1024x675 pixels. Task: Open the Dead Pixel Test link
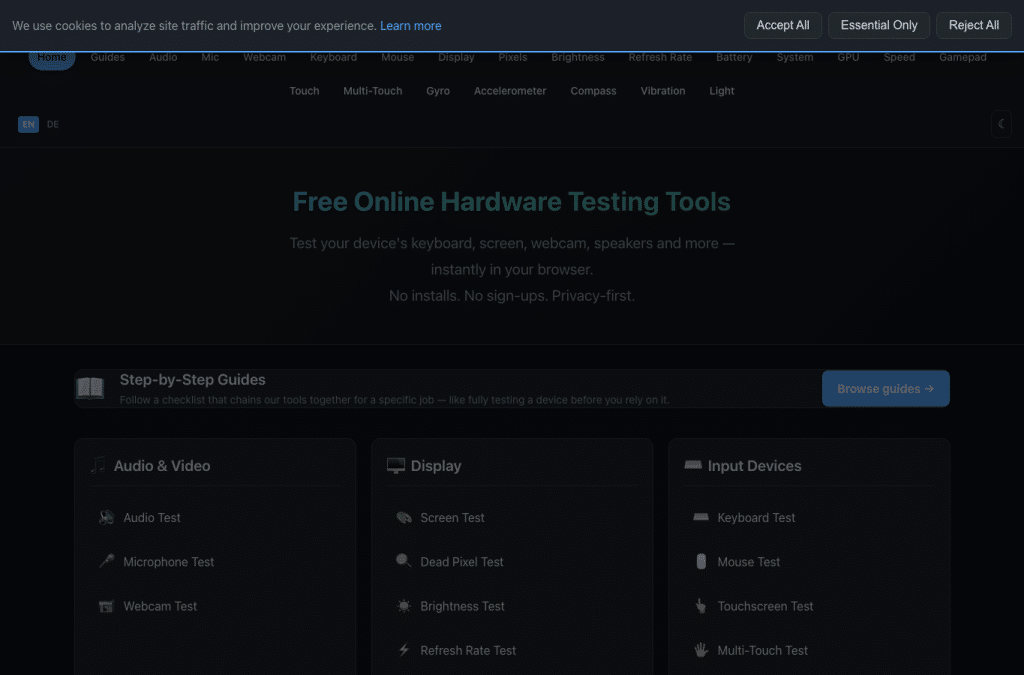[x=462, y=561]
